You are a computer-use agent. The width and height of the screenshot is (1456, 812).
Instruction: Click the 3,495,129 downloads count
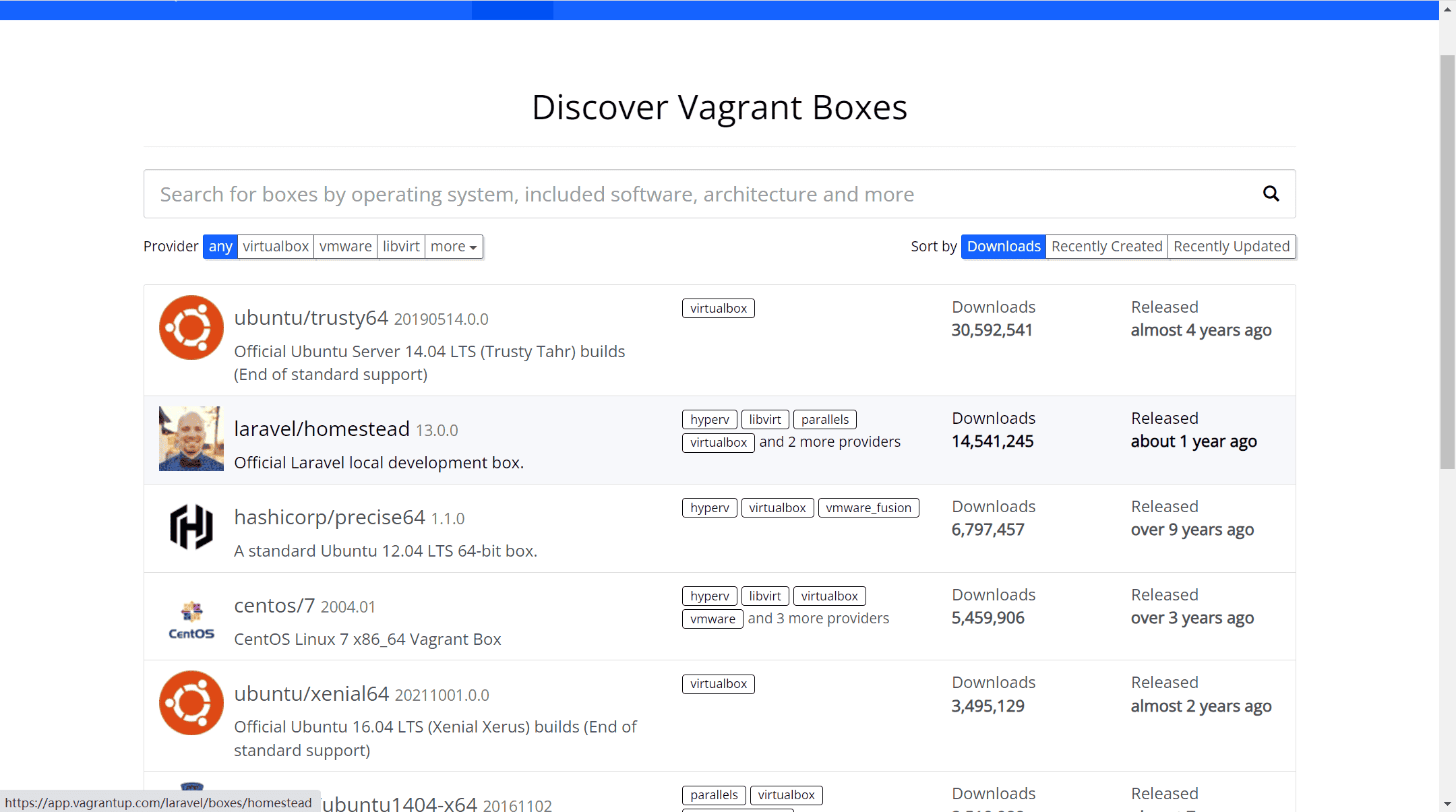tap(988, 706)
